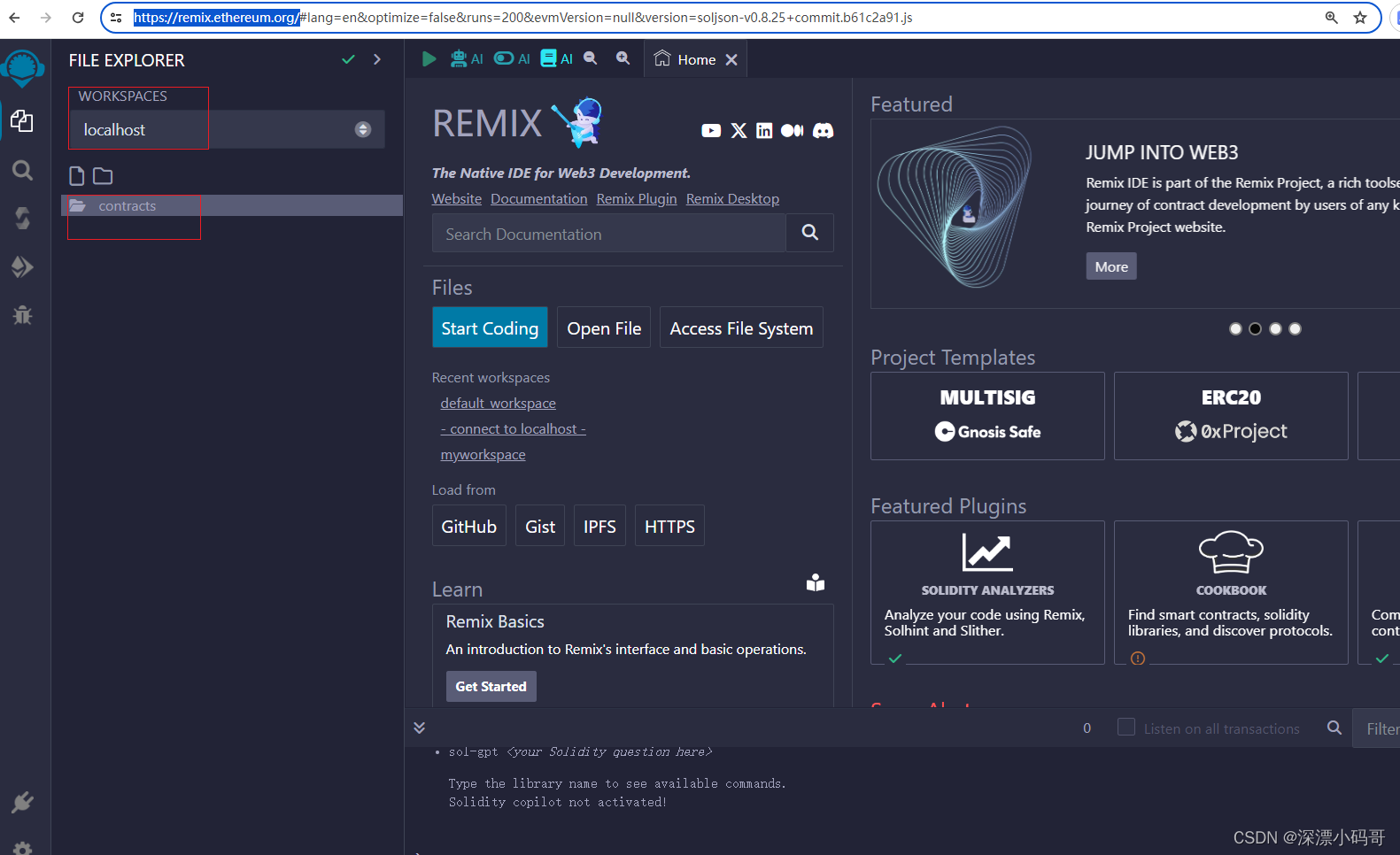Bookmark the page with the star icon
The height and width of the screenshot is (855, 1400).
(1360, 17)
